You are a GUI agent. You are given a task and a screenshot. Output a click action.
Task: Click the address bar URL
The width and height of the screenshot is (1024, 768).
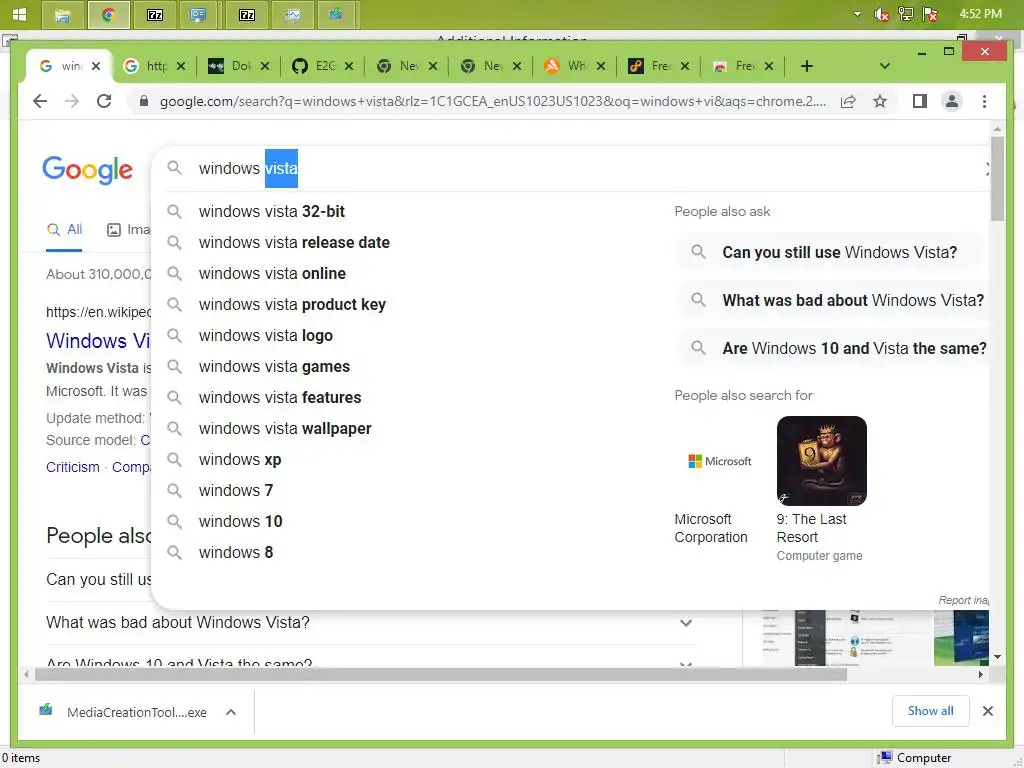click(493, 101)
